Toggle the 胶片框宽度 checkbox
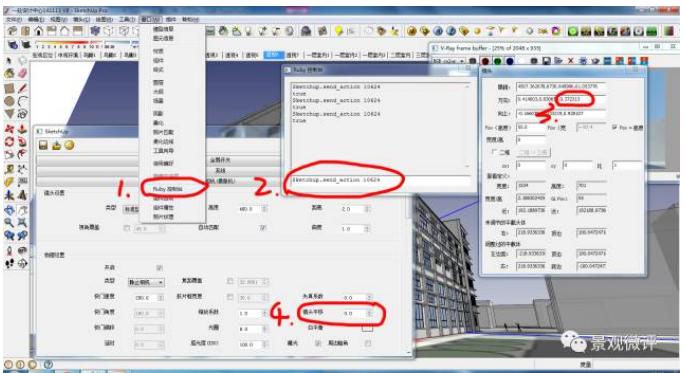The height and width of the screenshot is (373, 685). [230, 297]
